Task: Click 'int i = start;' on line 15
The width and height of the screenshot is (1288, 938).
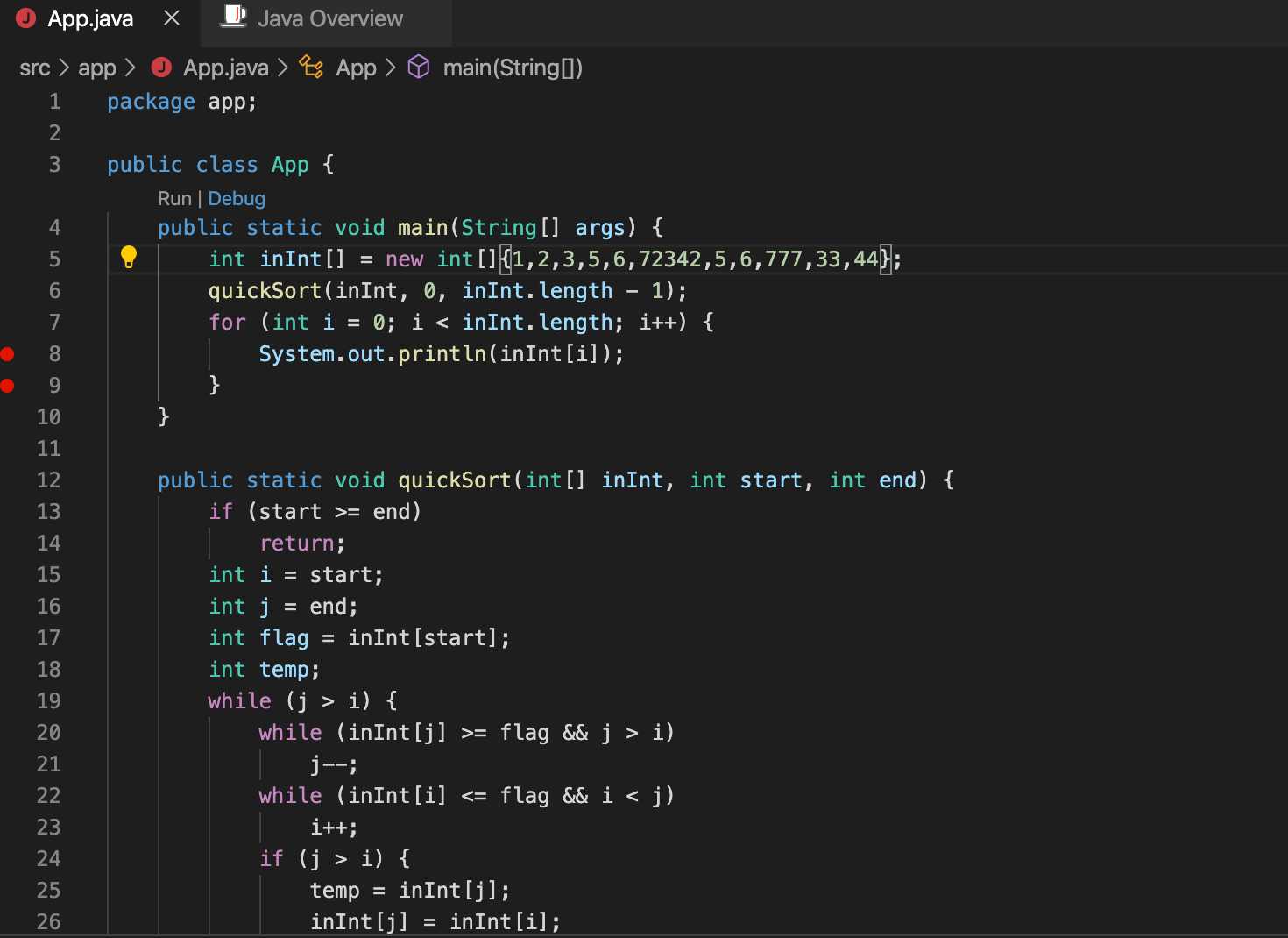Action: click(296, 575)
